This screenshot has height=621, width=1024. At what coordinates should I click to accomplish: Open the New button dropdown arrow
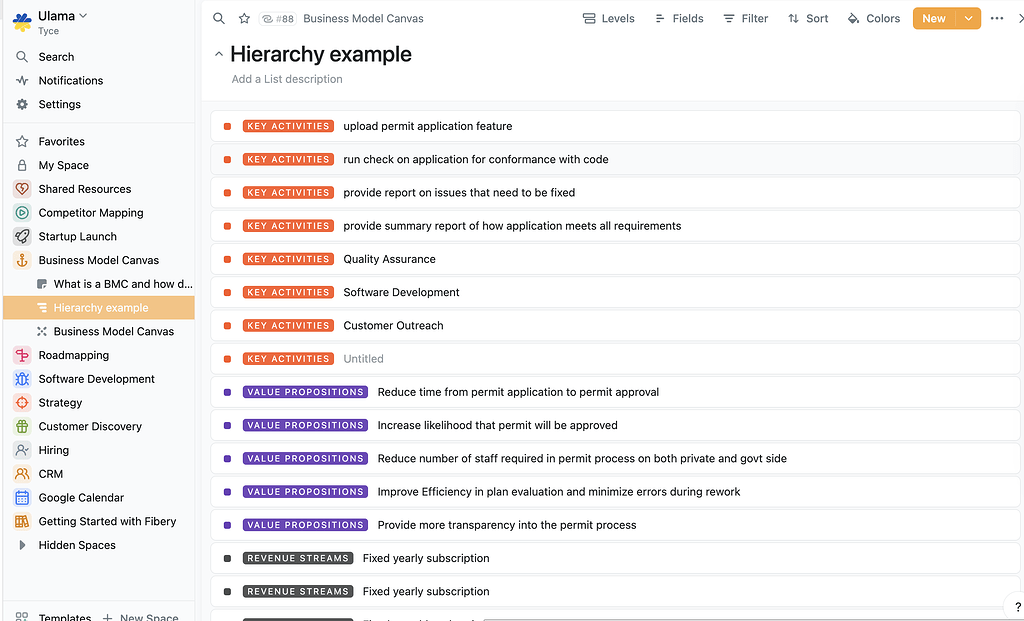[968, 18]
